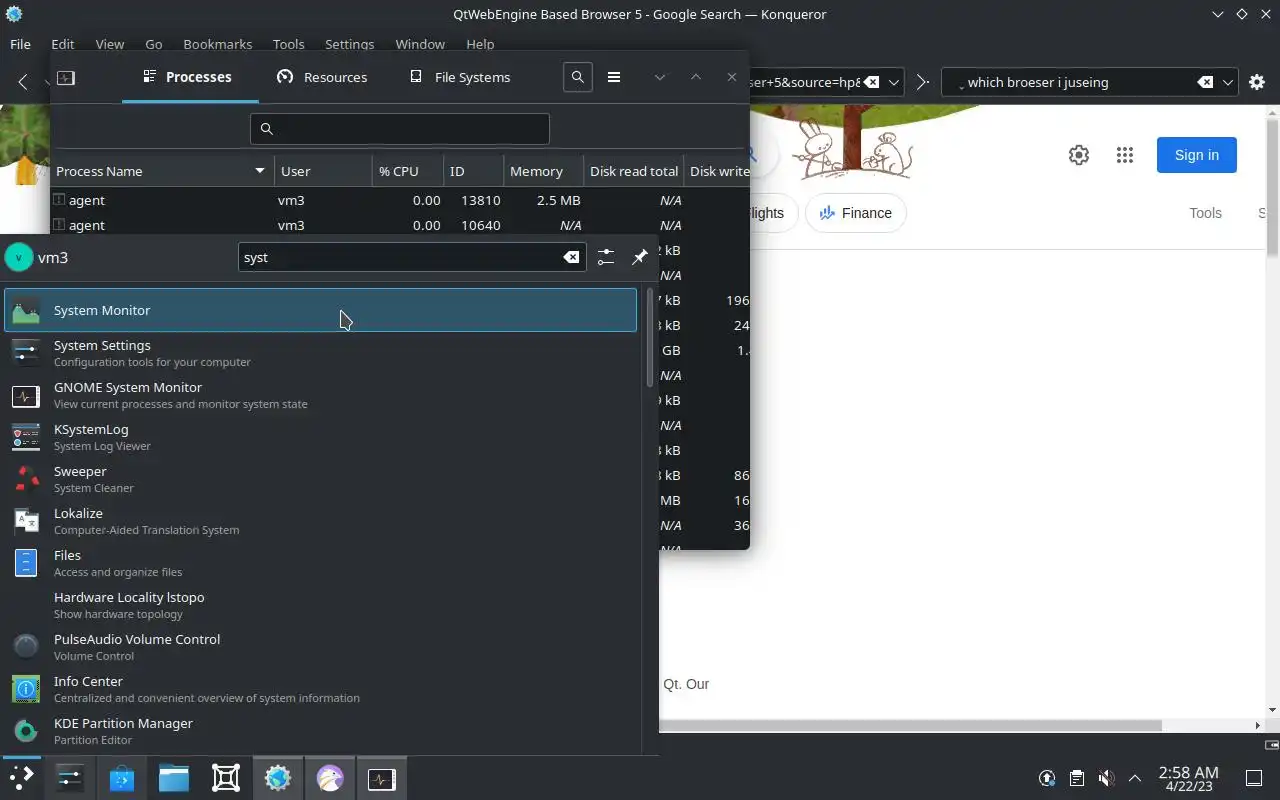Go back with Konqueror back arrow

point(22,82)
